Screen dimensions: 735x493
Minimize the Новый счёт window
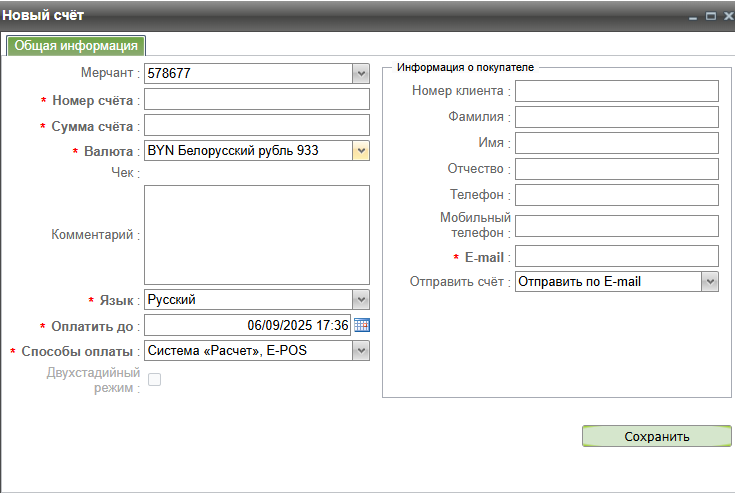[693, 16]
